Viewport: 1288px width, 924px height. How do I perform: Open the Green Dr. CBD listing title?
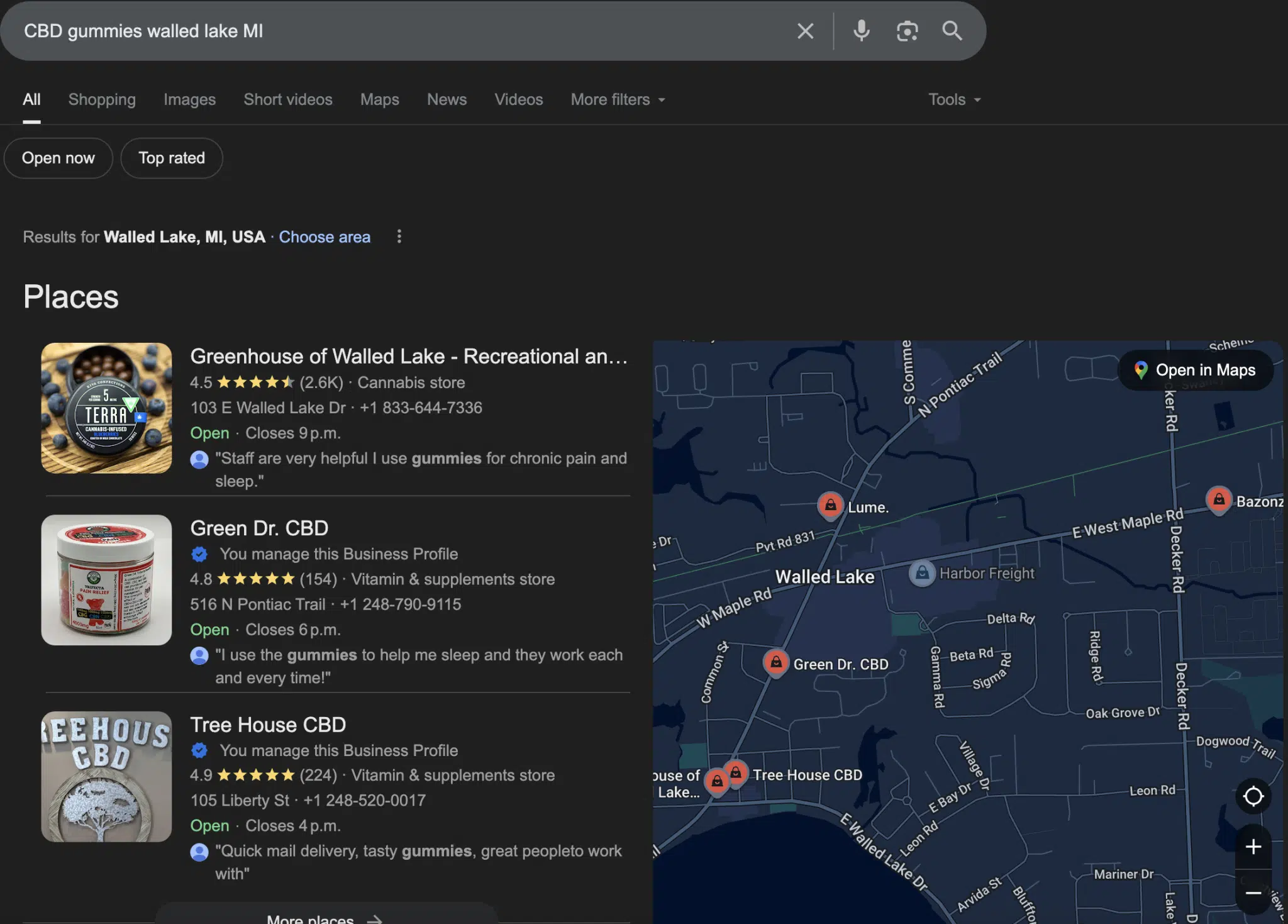coord(259,528)
